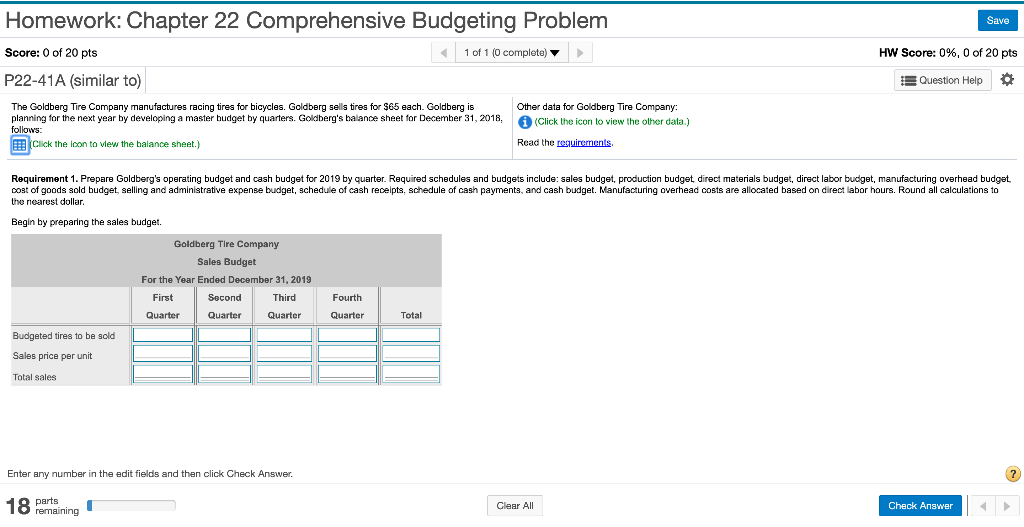
Task: Select Third Quarter budgeted tires to be sold field
Action: (284, 335)
